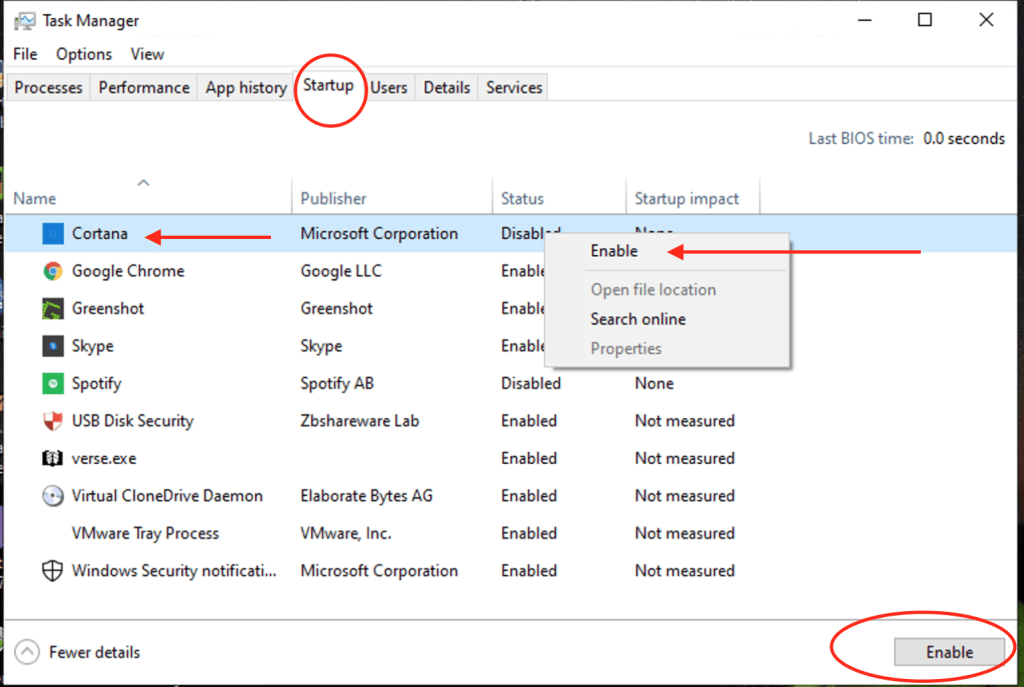Select the USB Disk Security shield icon
Viewport: 1024px width, 687px height.
pyautogui.click(x=53, y=421)
